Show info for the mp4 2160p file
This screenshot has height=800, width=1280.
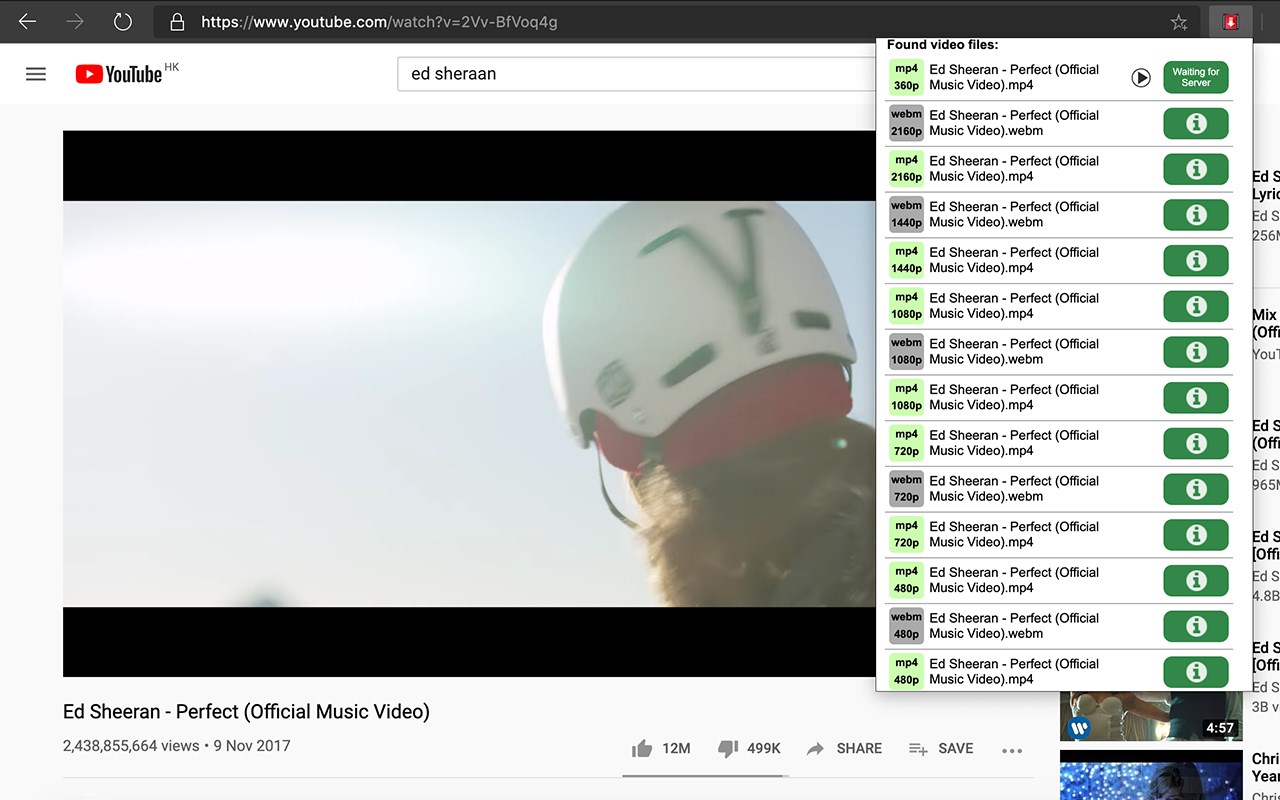click(x=1196, y=169)
